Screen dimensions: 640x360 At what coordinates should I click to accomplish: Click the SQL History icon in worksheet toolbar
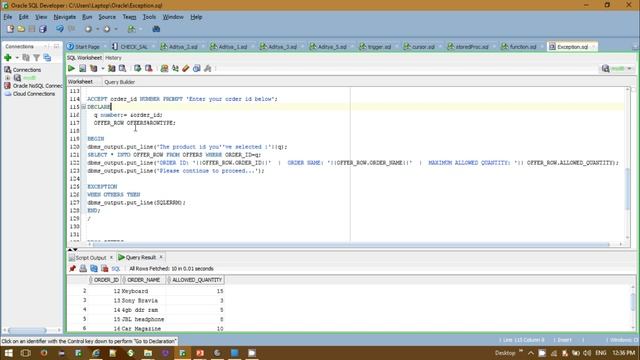pyautogui.click(x=197, y=69)
